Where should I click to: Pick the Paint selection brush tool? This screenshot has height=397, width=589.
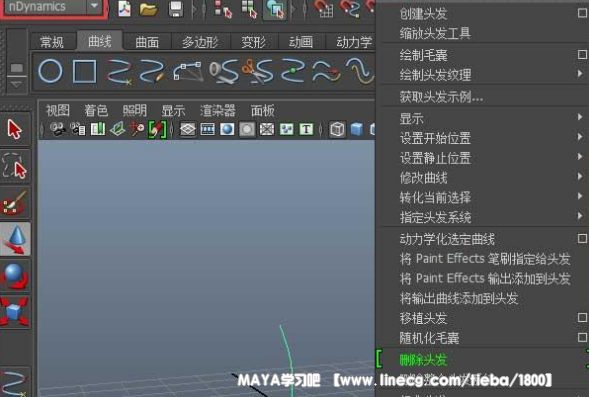pyautogui.click(x=15, y=202)
